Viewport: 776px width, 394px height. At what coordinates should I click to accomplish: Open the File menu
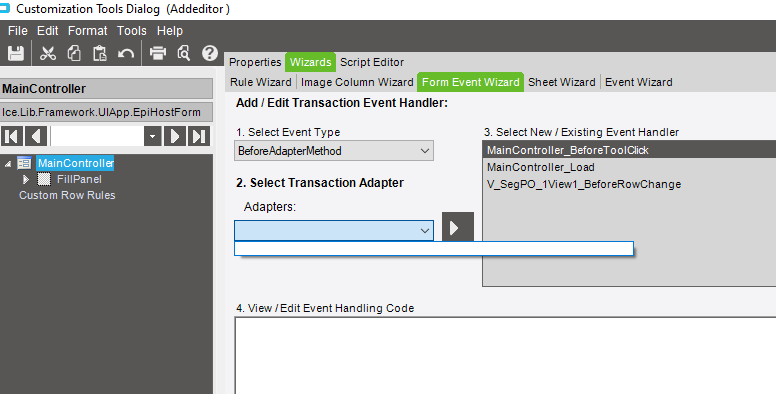[x=18, y=31]
